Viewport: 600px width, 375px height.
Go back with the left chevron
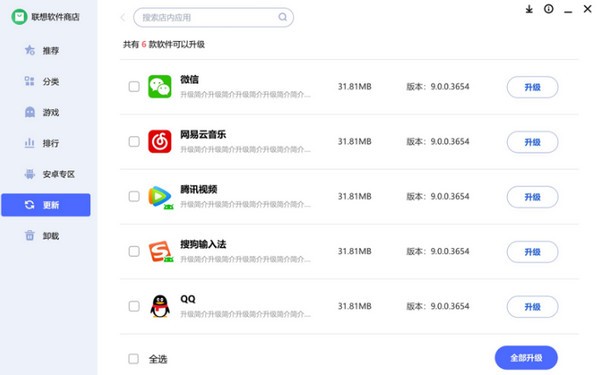(x=123, y=17)
